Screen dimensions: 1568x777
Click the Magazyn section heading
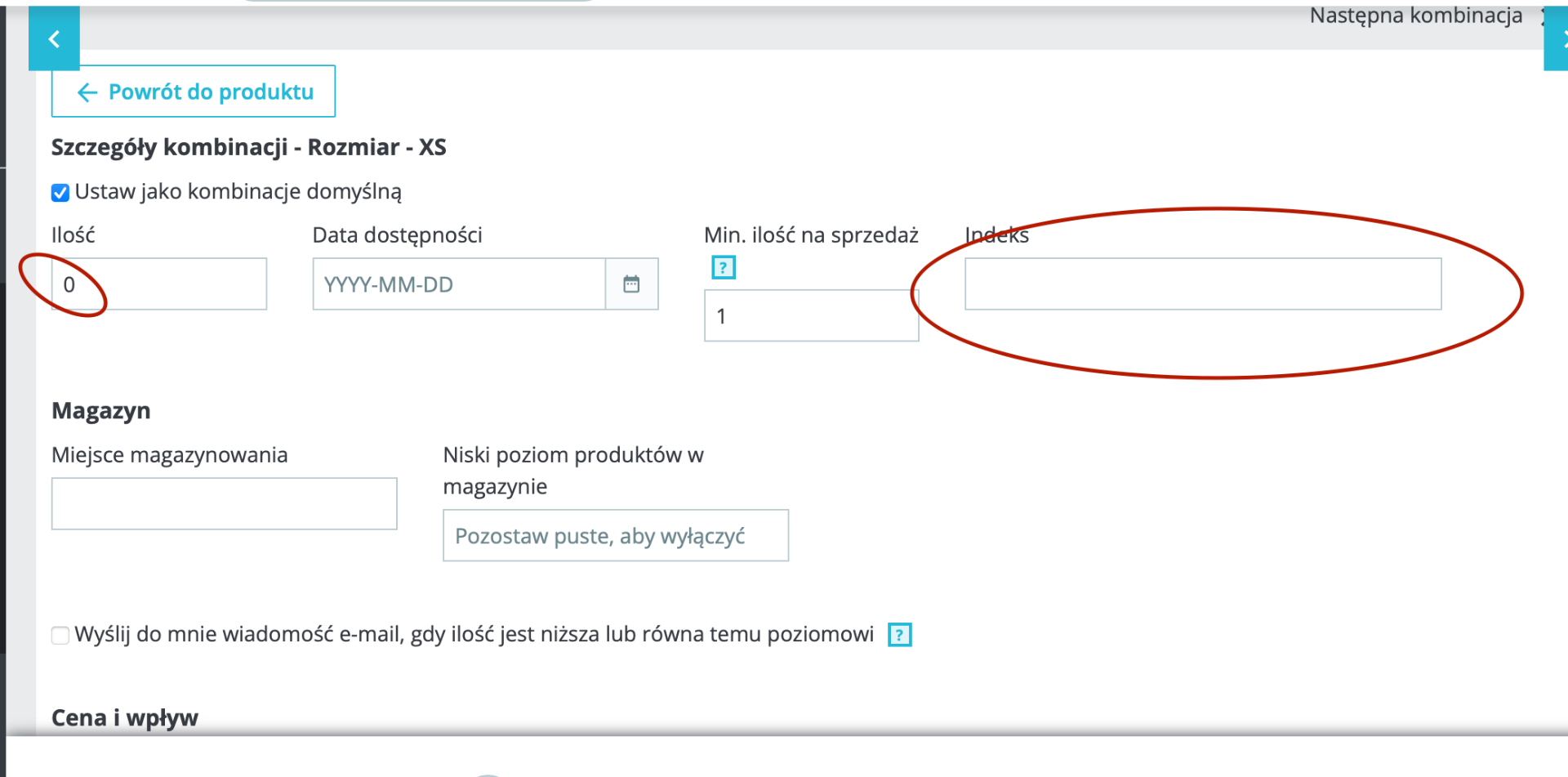[x=101, y=411]
